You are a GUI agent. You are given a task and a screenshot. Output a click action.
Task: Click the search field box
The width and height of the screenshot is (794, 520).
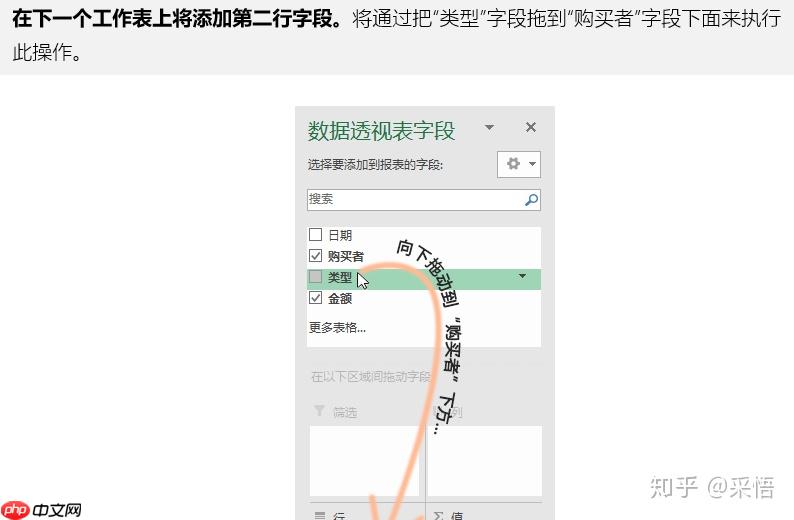click(x=424, y=199)
